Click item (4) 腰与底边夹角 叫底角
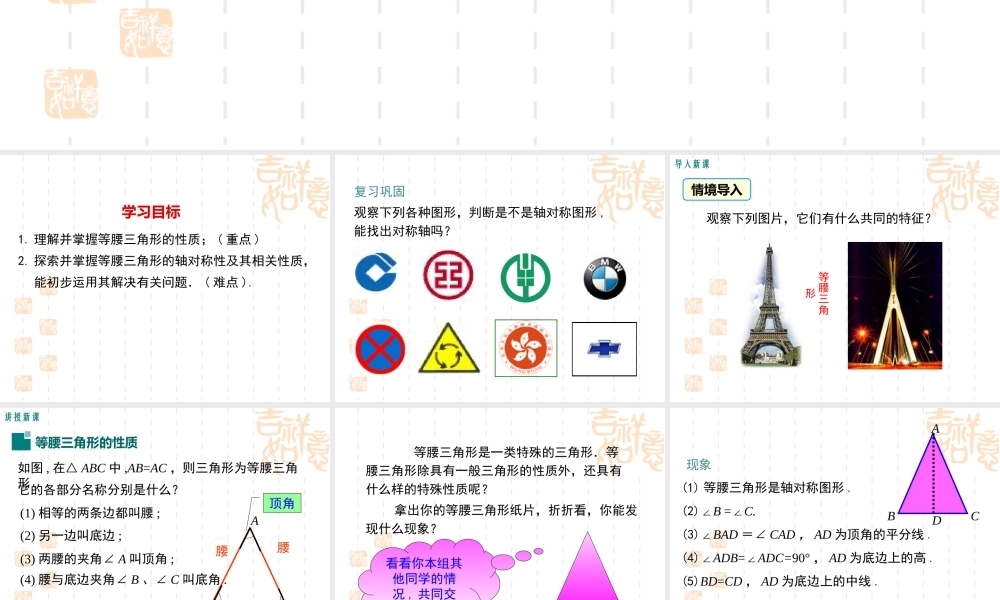 point(123,580)
